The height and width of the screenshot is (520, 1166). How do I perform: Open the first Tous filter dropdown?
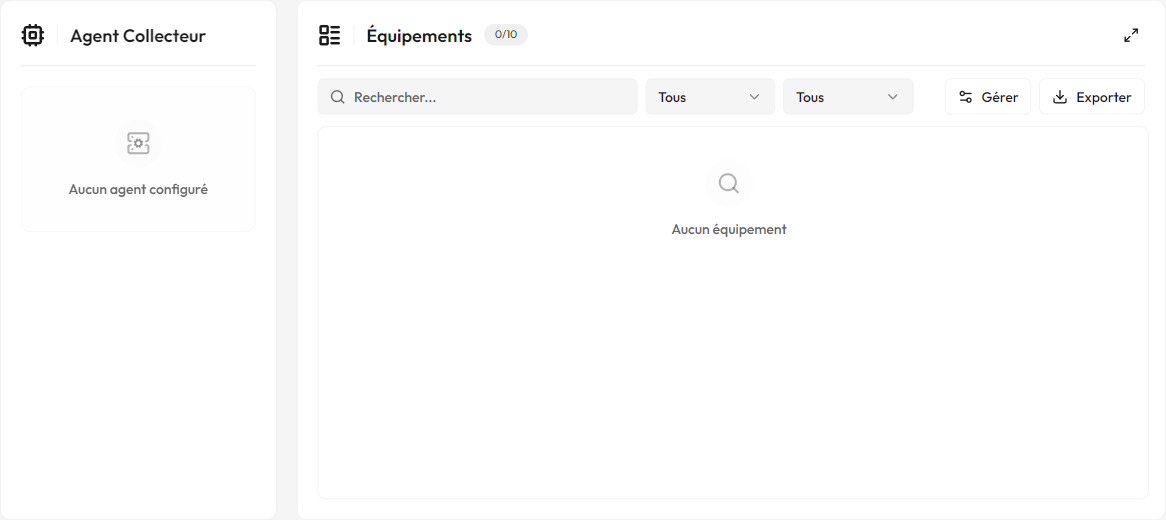[710, 97]
